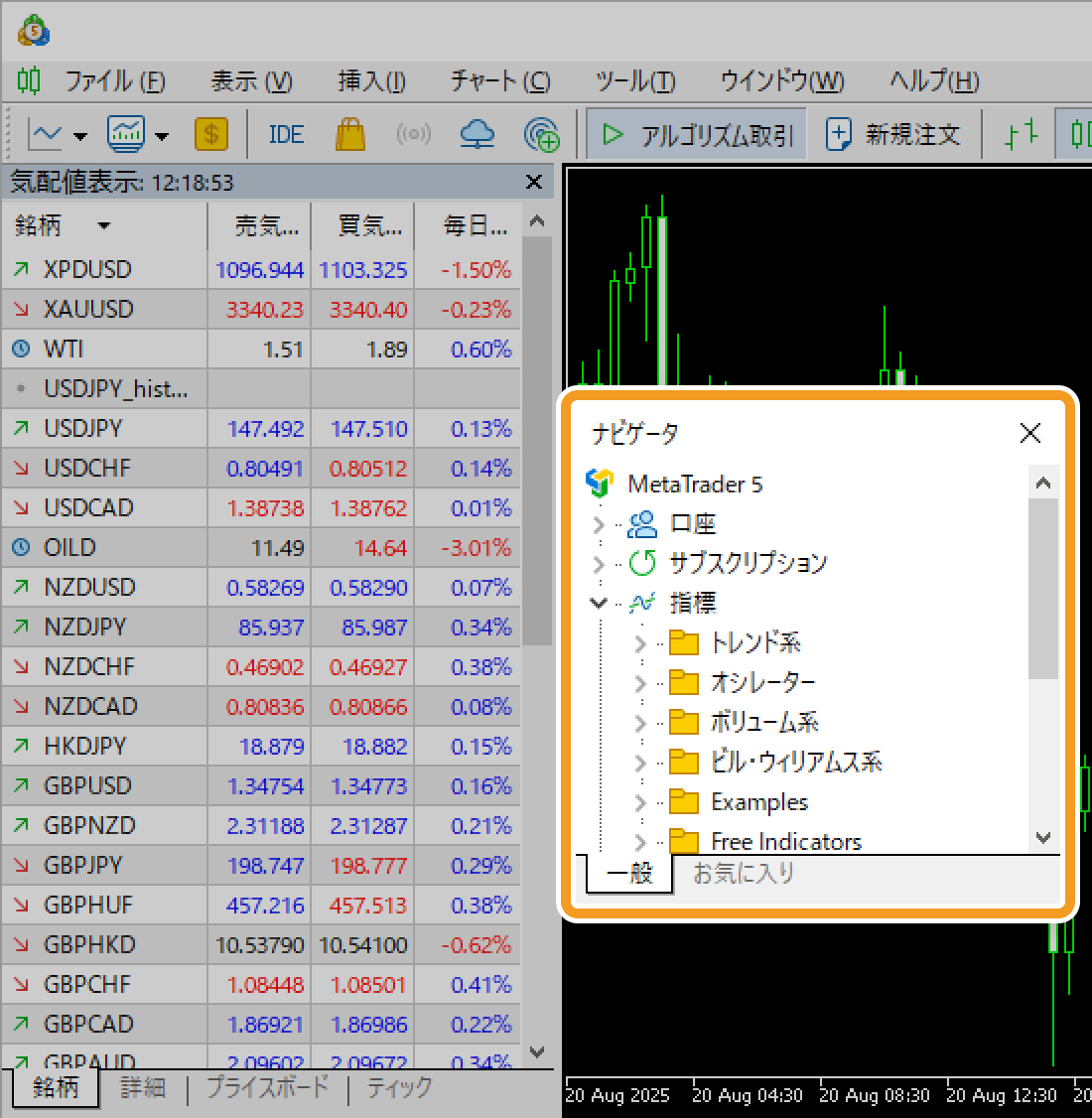
Task: Select the 口座 accounts item in Navigator
Action: 692,523
